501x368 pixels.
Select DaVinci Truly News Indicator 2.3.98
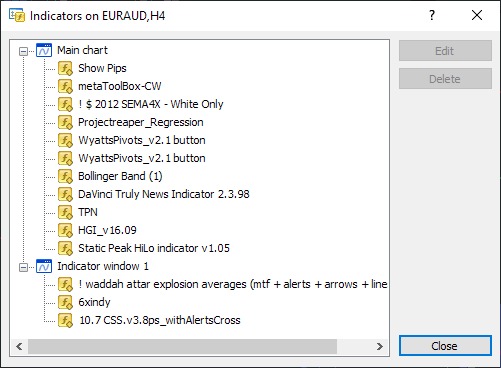click(164, 194)
